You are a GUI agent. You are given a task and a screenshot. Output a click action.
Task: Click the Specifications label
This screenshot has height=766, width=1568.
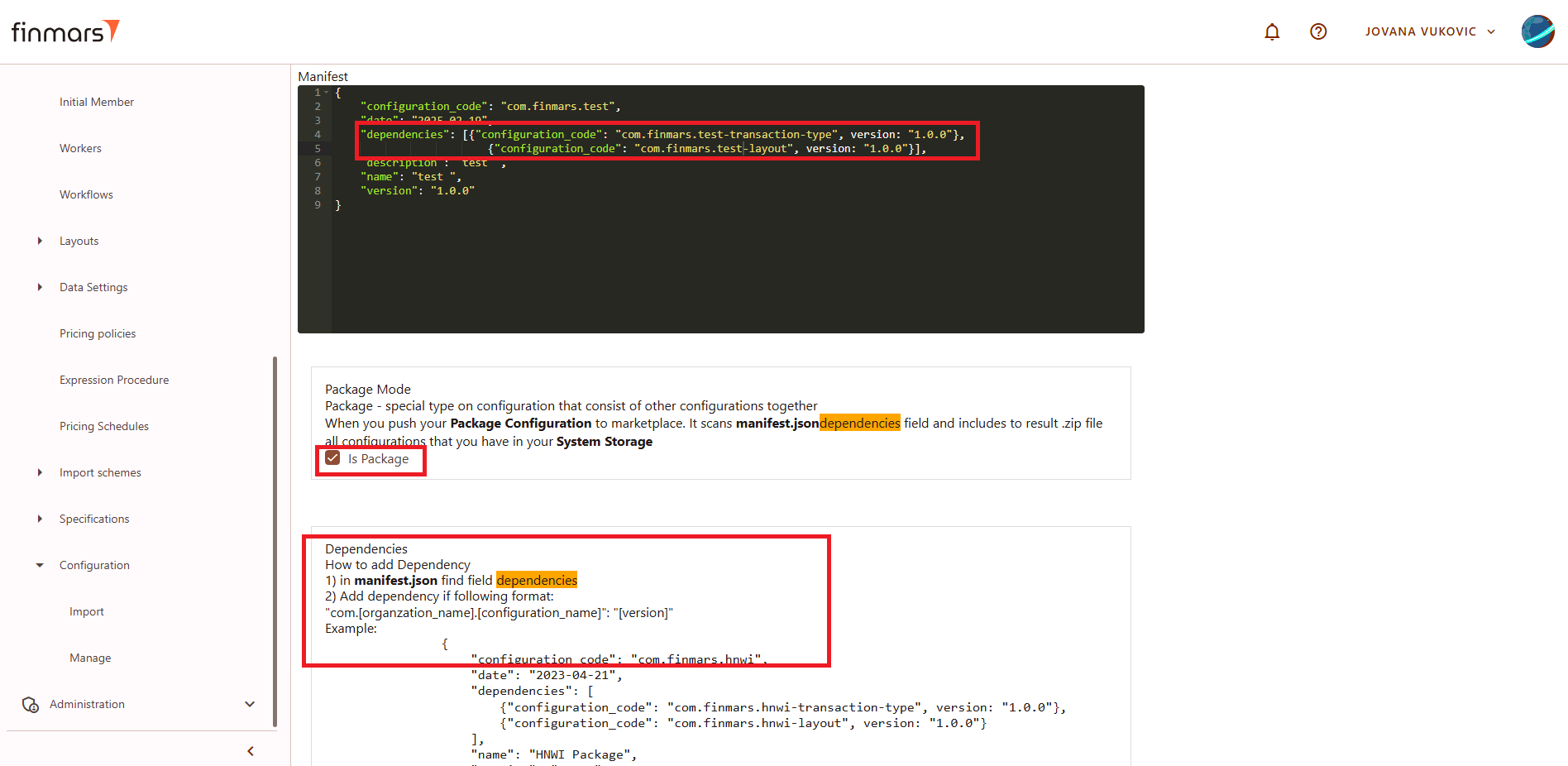pyautogui.click(x=94, y=519)
